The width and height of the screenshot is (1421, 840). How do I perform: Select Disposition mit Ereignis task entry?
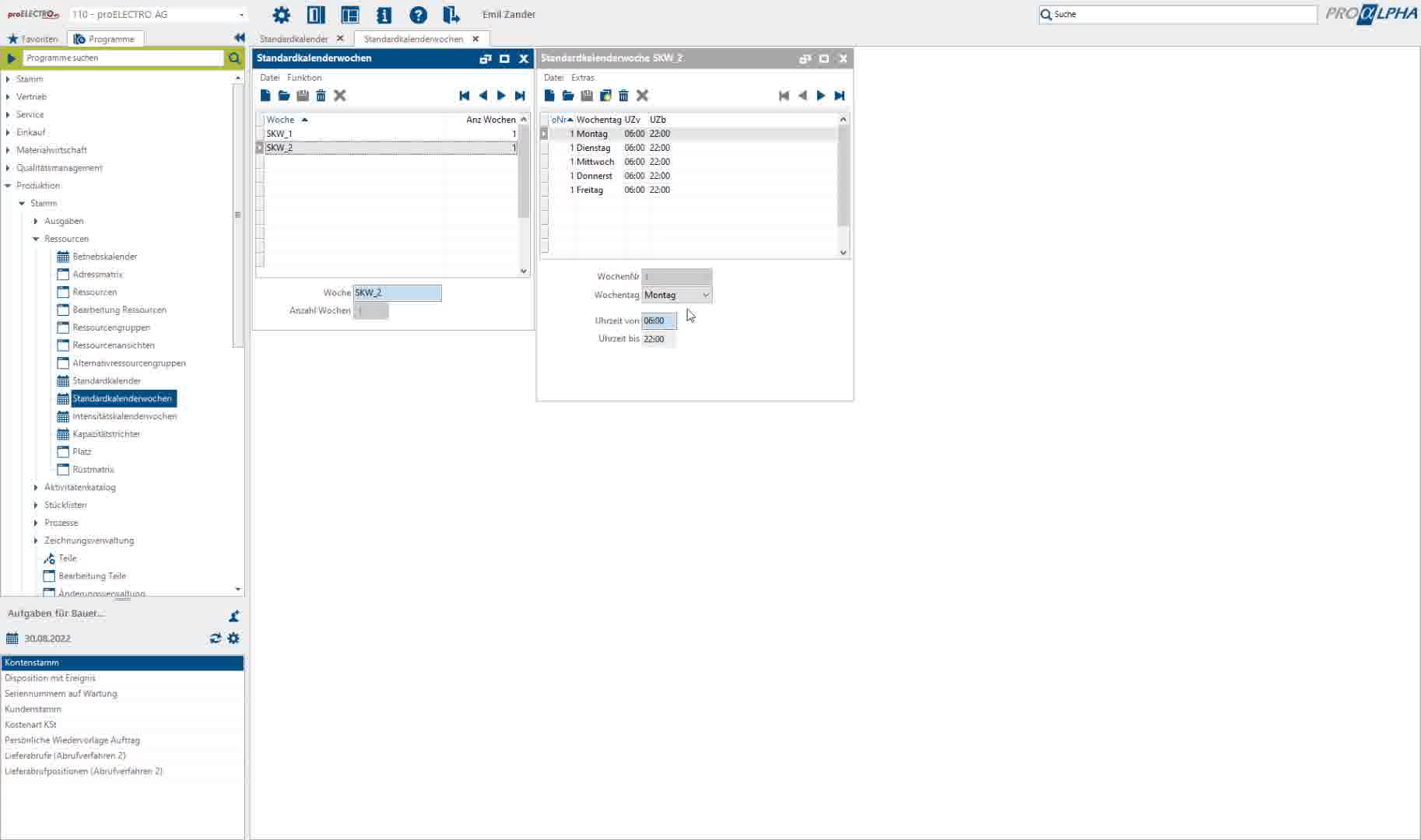[x=122, y=678]
